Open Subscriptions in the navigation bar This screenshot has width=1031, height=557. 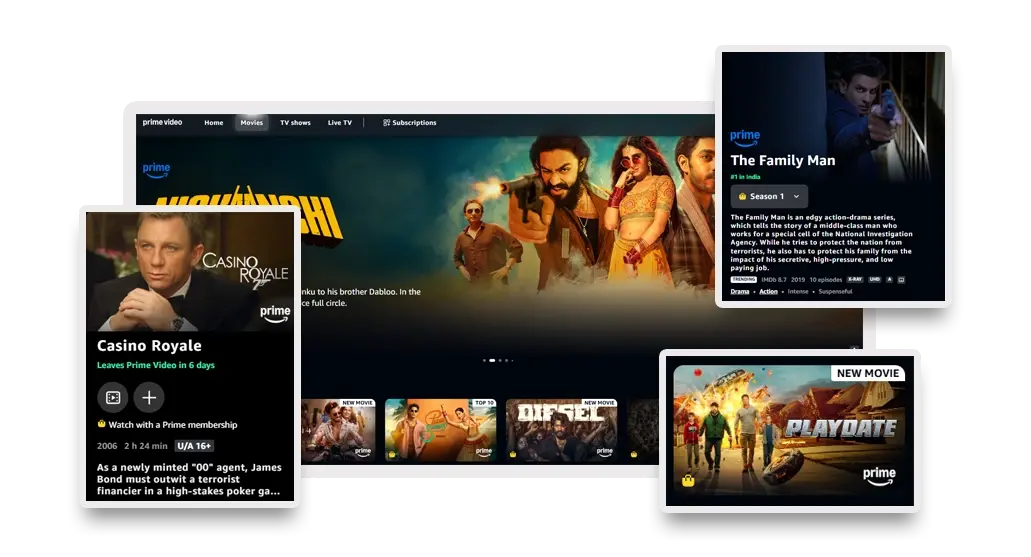410,123
